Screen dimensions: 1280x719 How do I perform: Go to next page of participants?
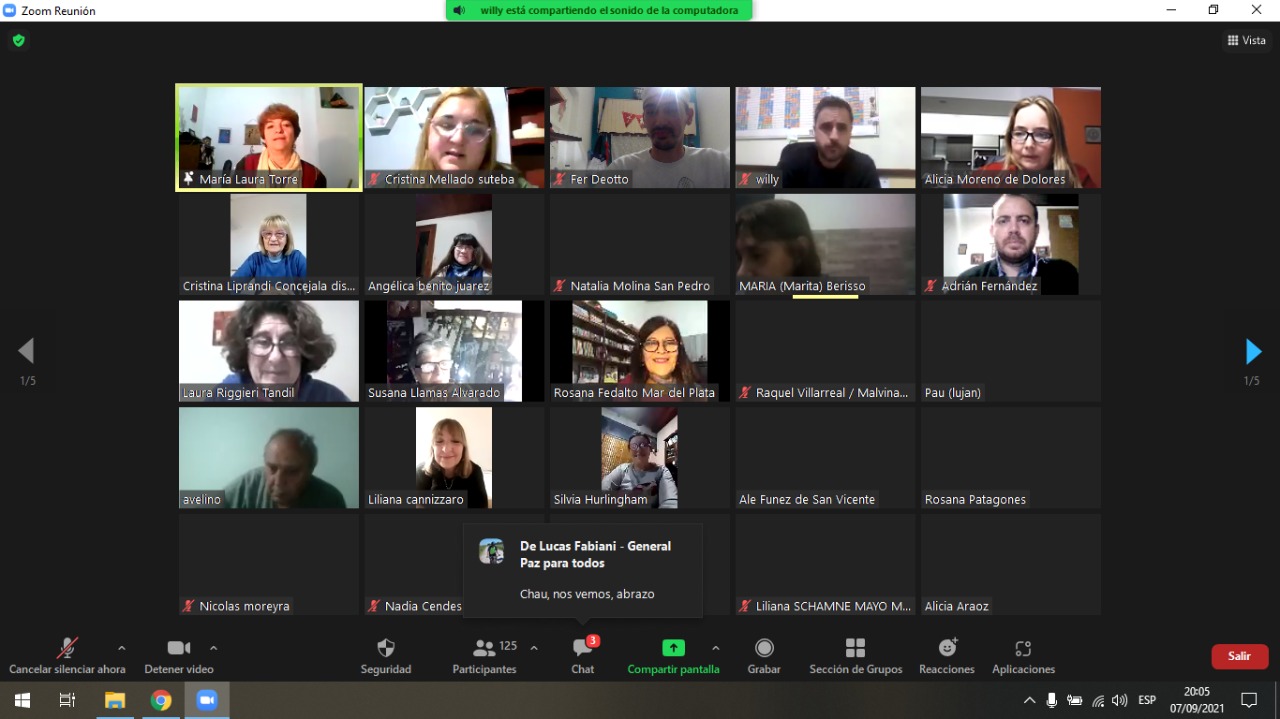1253,351
